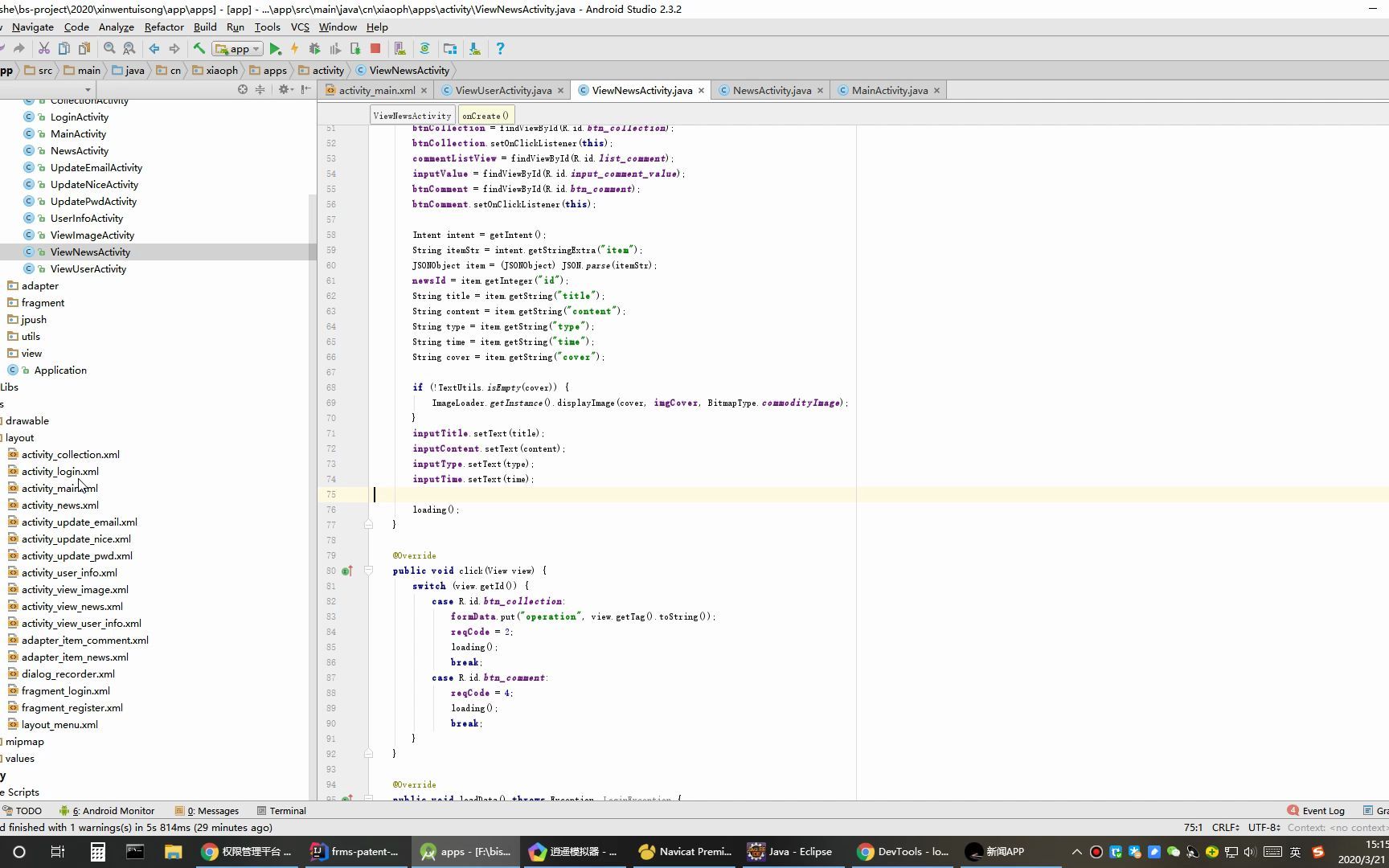The height and width of the screenshot is (868, 1389).
Task: Click the Replace icon in toolbar
Action: tap(129, 49)
